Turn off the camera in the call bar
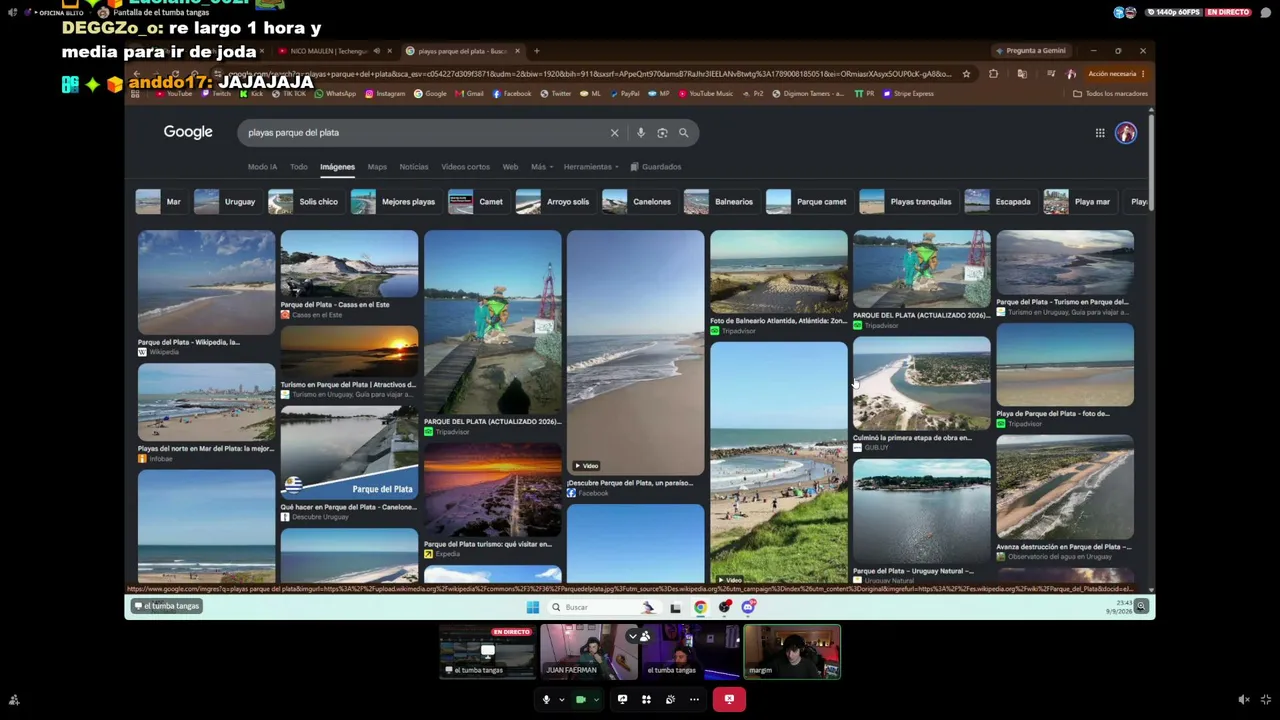 (580, 699)
